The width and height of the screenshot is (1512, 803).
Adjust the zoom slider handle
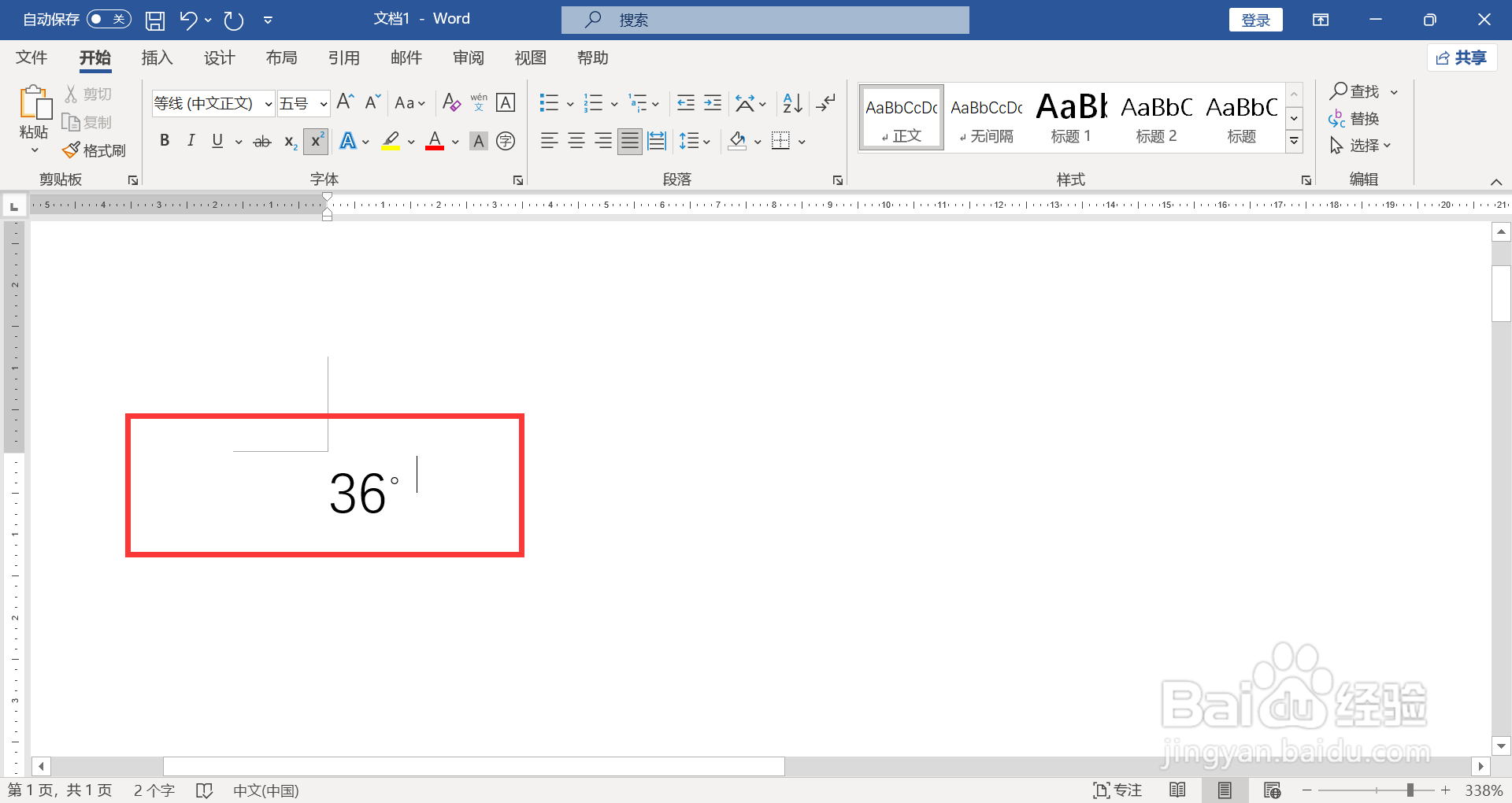(x=1410, y=790)
